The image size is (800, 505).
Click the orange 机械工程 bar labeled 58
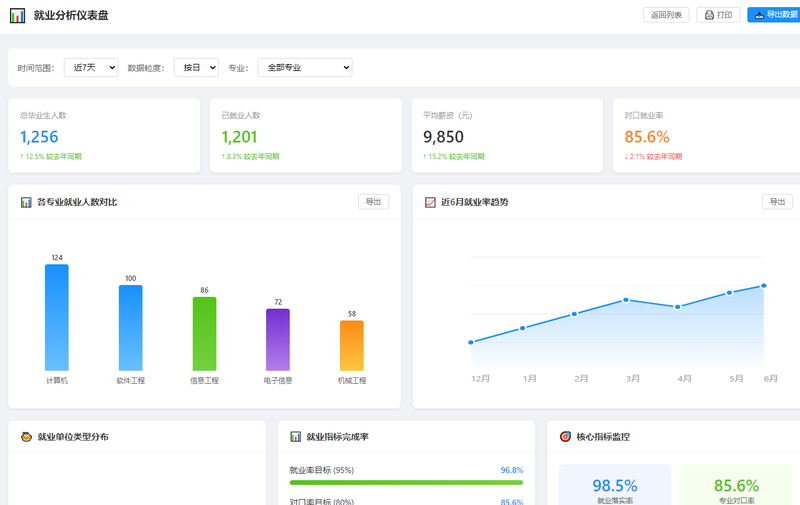click(x=352, y=346)
